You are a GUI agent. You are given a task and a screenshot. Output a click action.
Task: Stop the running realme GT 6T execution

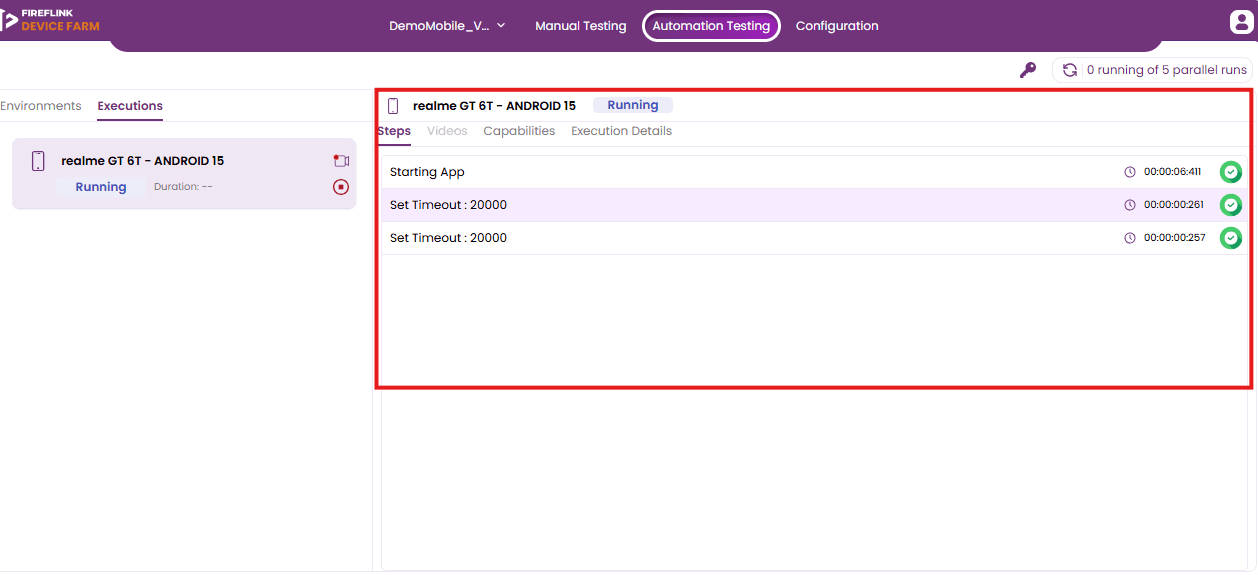point(341,187)
